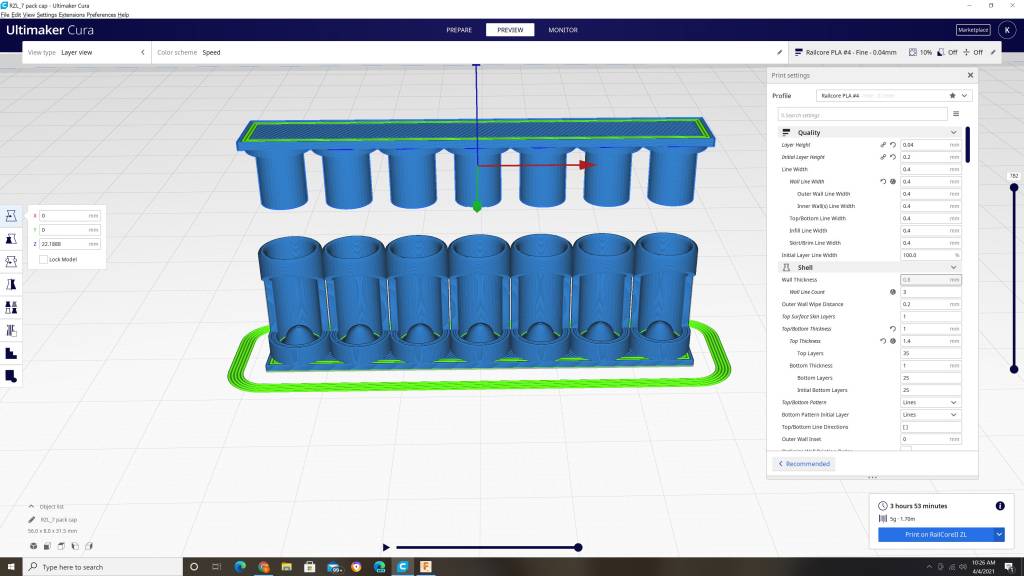This screenshot has width=1024, height=576.
Task: Open the Top/Bottom Pattern dropdown
Action: 931,402
